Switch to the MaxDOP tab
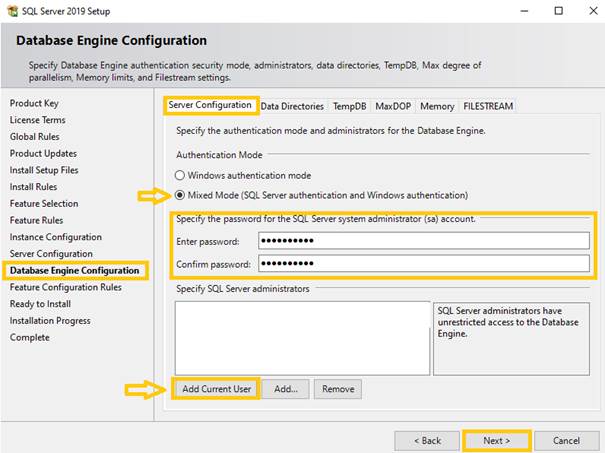Viewport: 605px width, 453px height. tap(393, 106)
